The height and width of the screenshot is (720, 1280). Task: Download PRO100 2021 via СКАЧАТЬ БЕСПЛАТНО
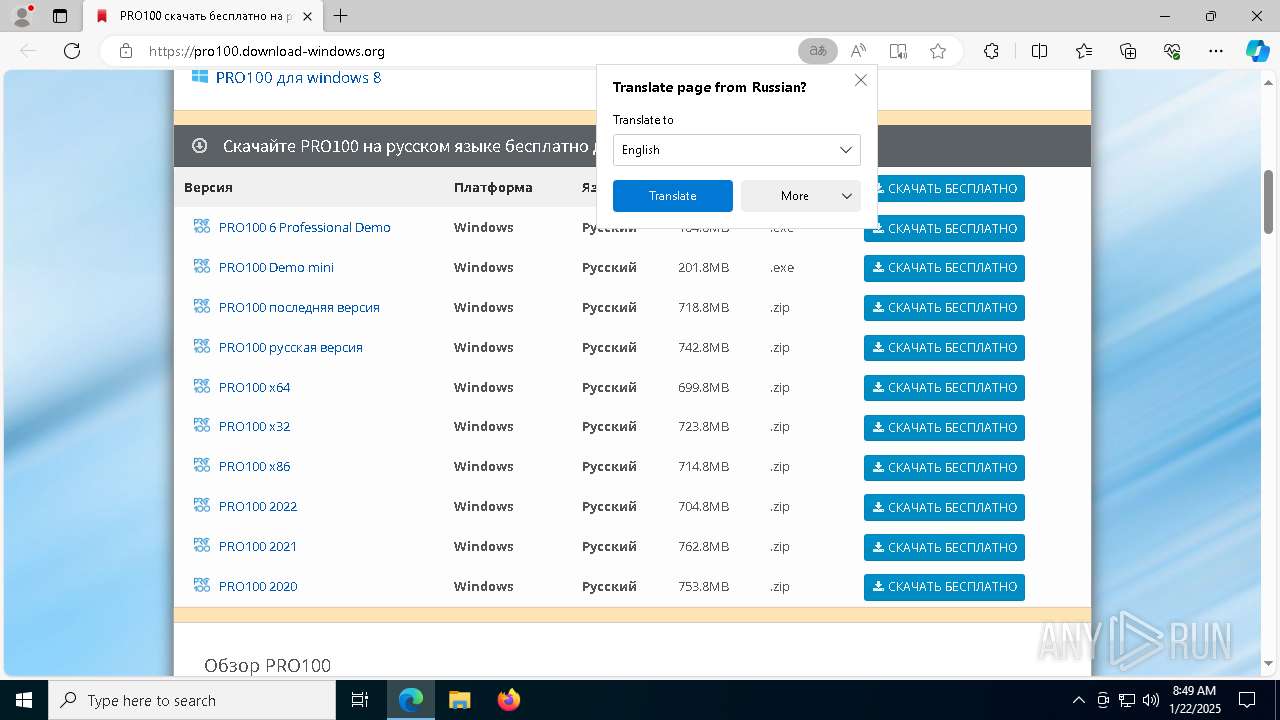(x=944, y=548)
